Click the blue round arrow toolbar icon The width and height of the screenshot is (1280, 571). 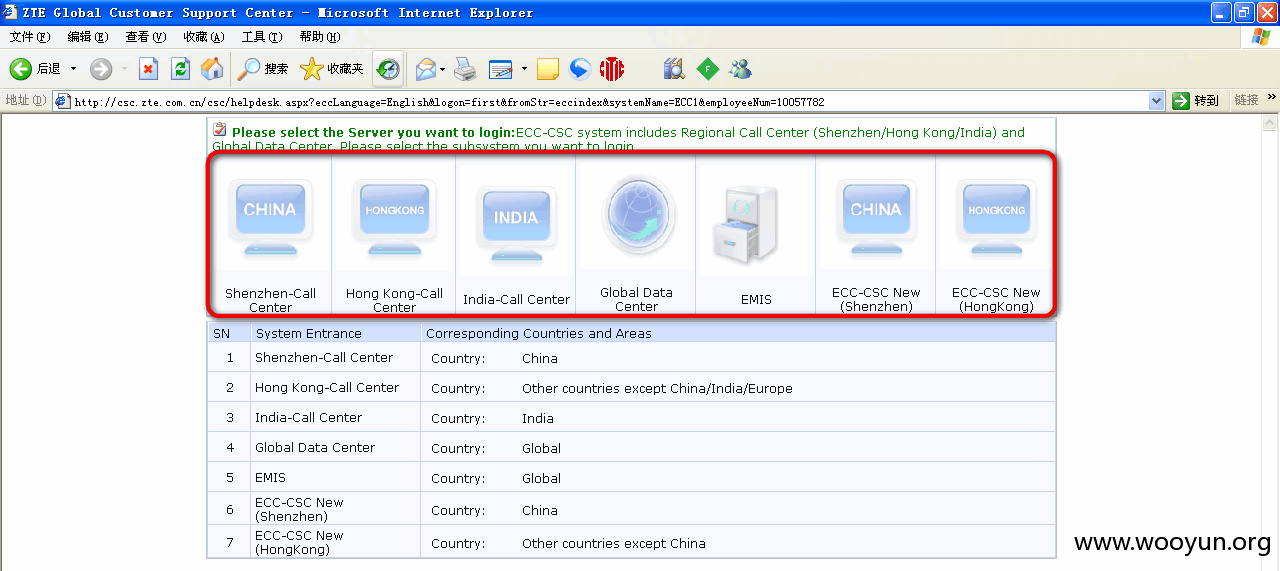(x=580, y=69)
